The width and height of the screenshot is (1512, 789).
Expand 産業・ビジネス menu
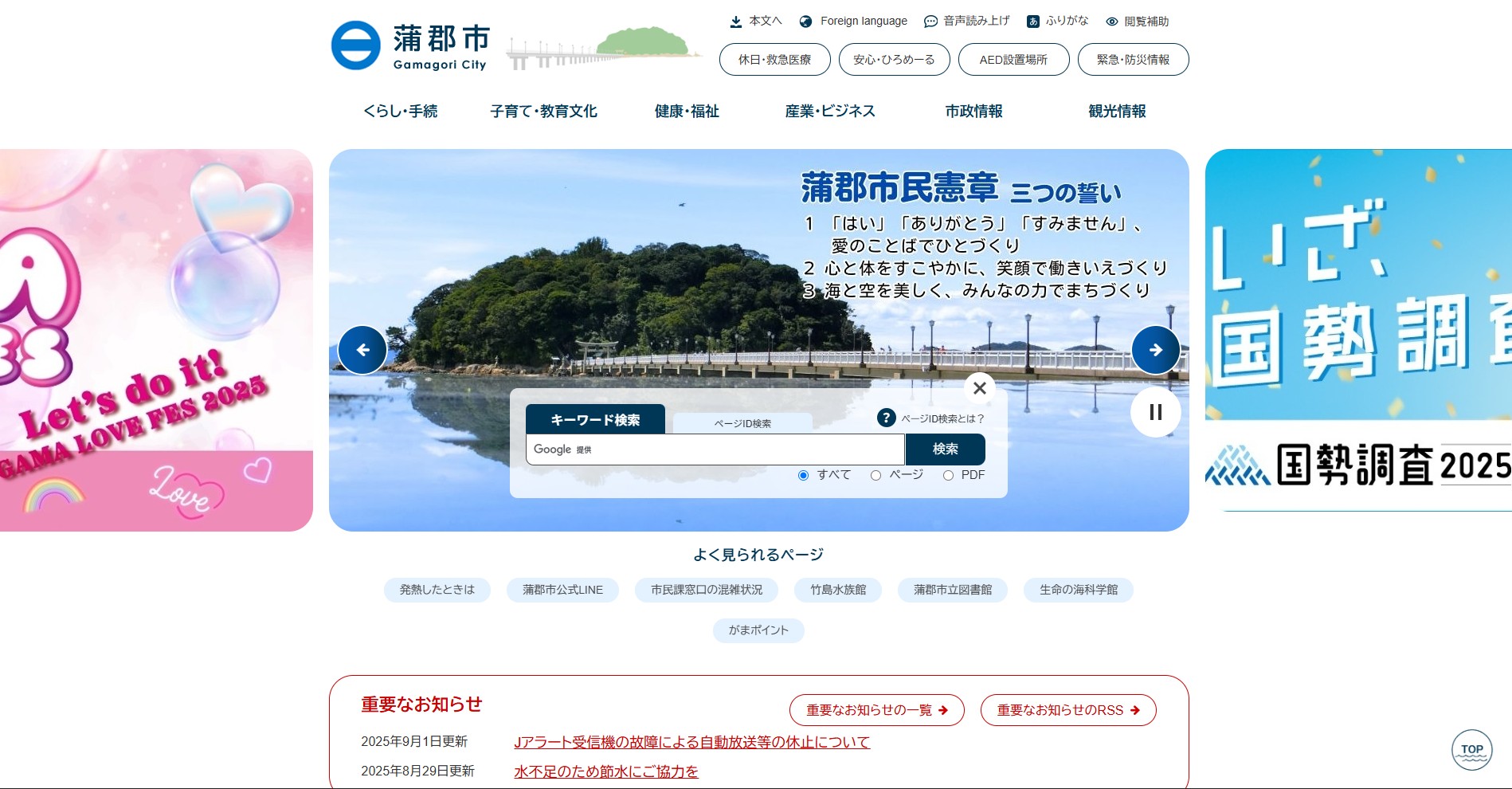830,112
